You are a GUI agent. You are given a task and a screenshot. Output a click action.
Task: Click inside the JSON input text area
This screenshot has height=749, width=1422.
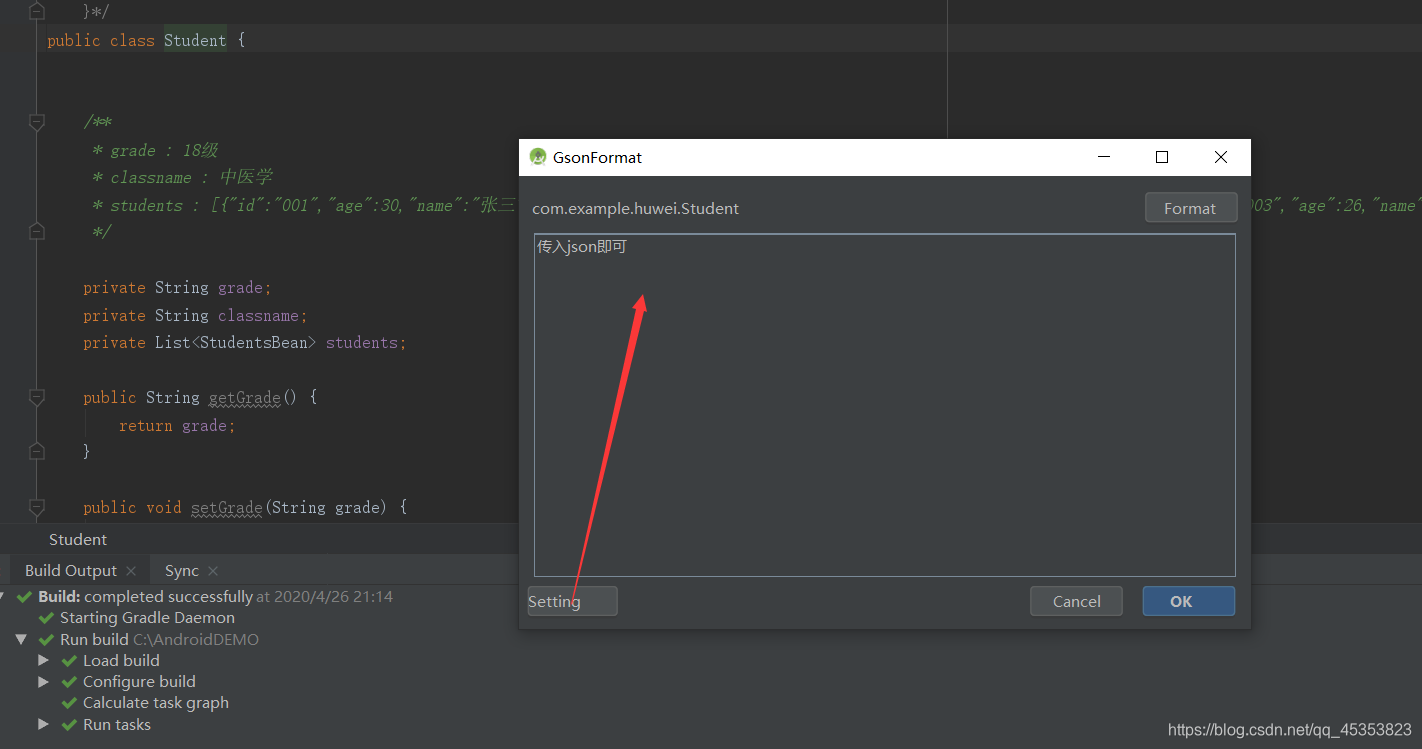click(x=884, y=405)
